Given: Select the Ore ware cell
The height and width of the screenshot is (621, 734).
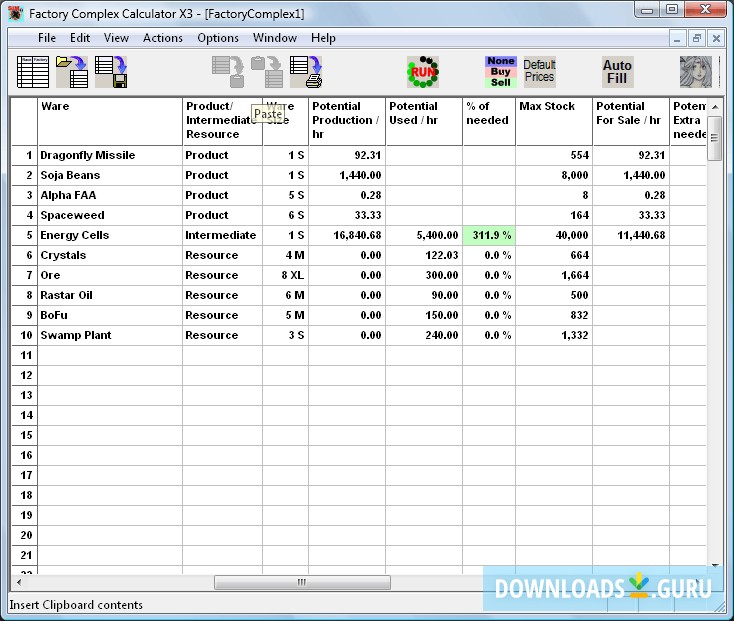Looking at the screenshot, I should (x=110, y=275).
